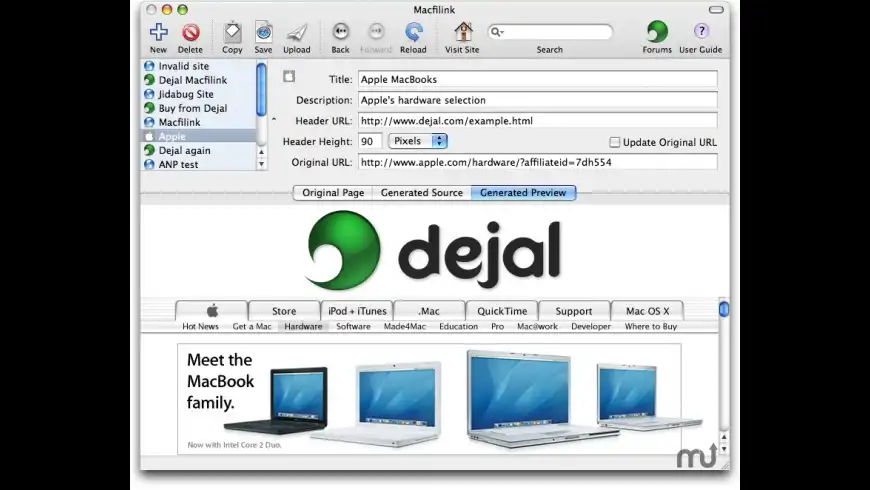Click the Title field with Apple MacBooks
This screenshot has width=870, height=490.
538,79
